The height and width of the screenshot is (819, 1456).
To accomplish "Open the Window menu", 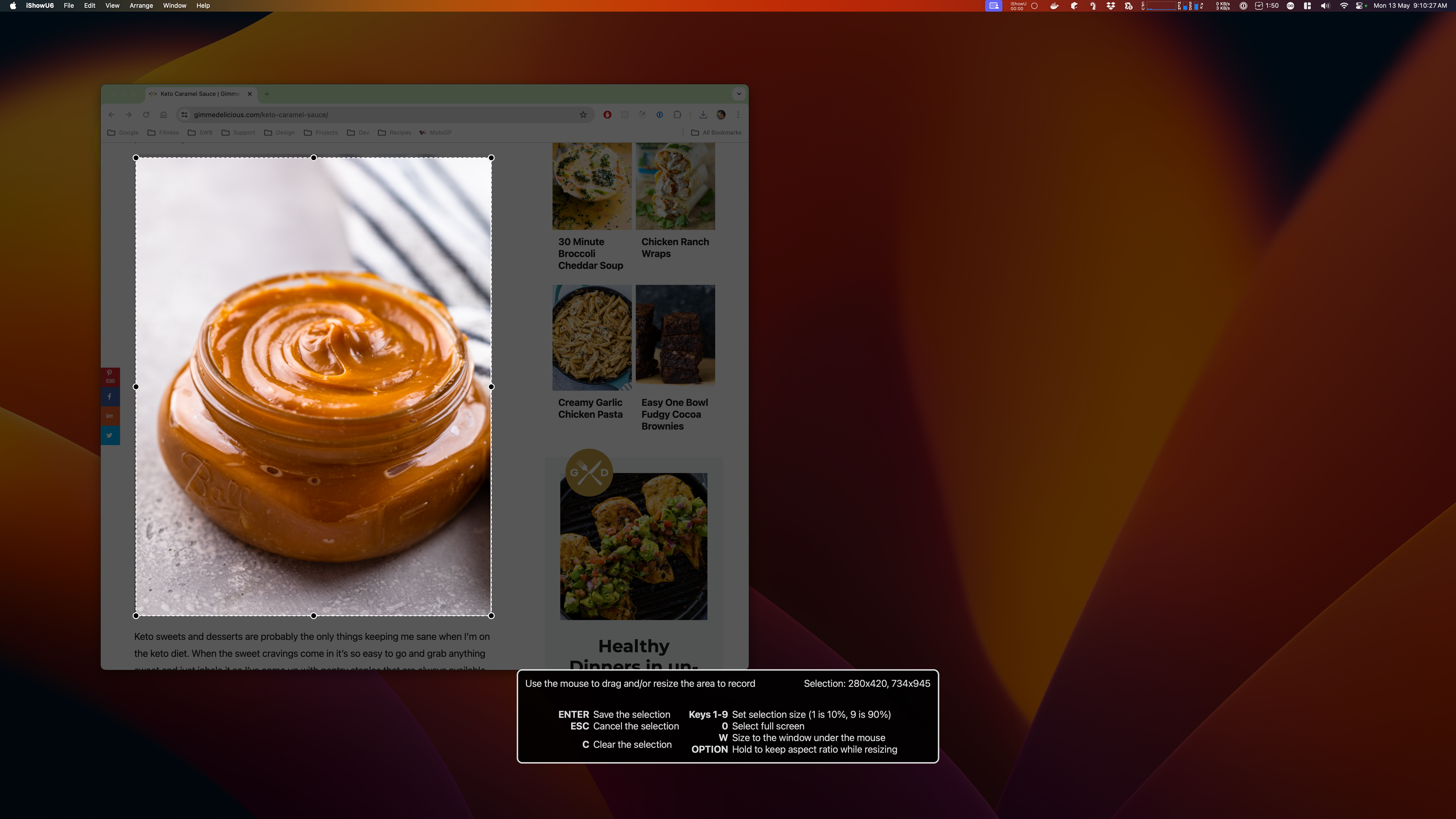I will pyautogui.click(x=175, y=6).
